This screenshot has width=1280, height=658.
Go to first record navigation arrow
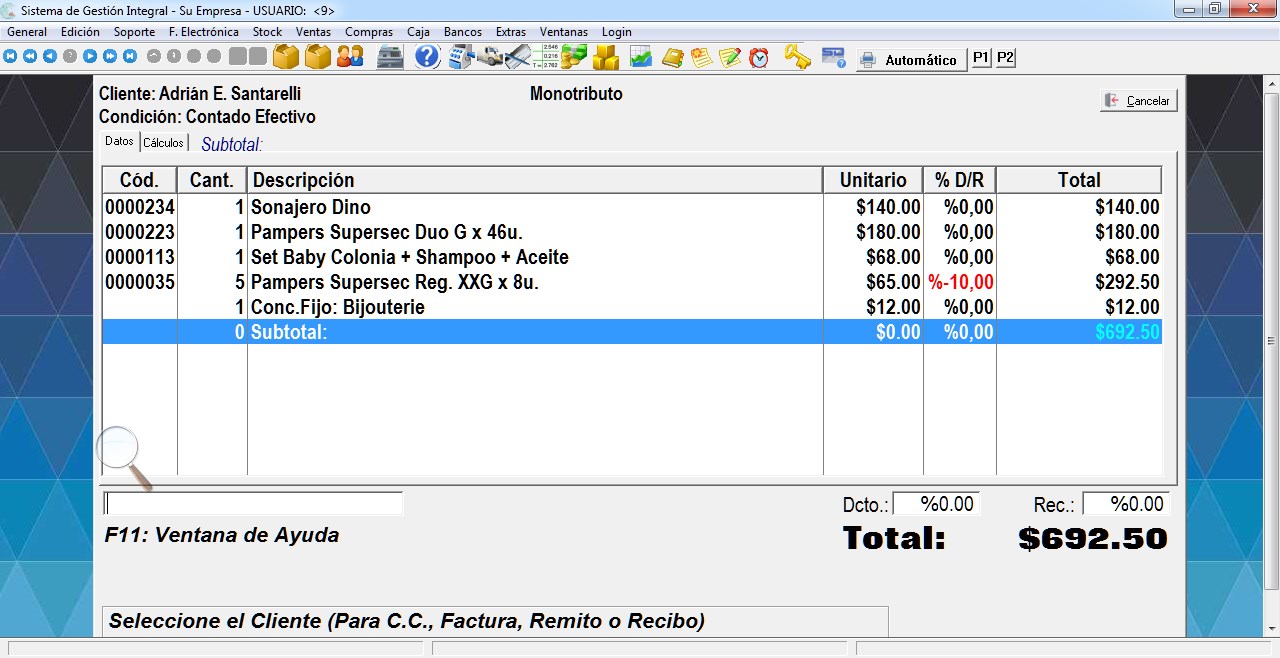point(10,57)
